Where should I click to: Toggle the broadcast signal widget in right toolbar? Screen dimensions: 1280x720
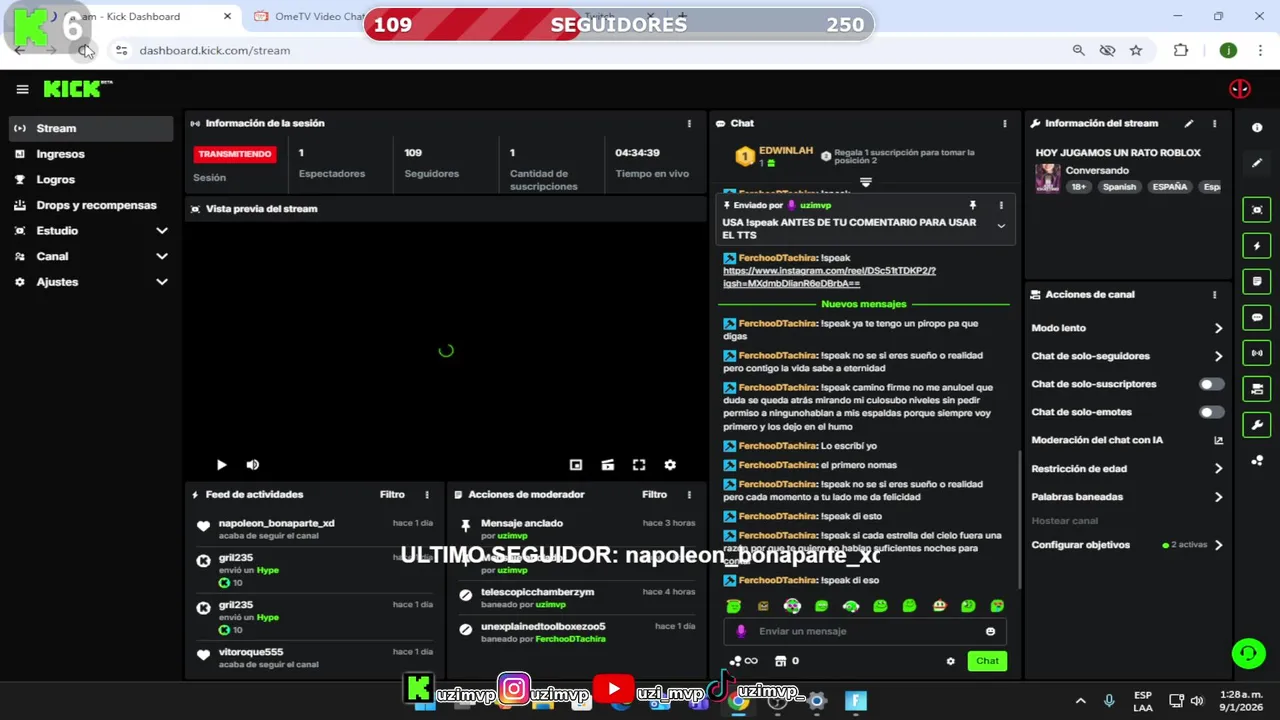[x=1257, y=353]
